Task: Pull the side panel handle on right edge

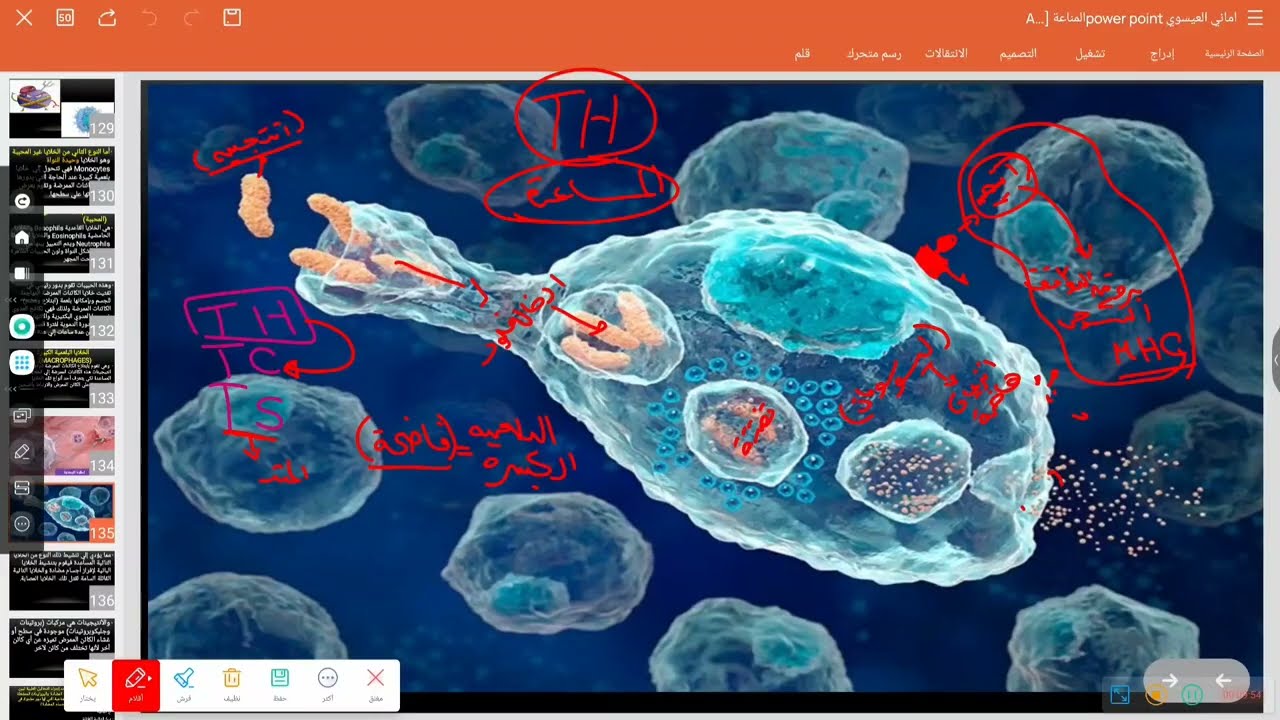Action: click(x=1276, y=360)
